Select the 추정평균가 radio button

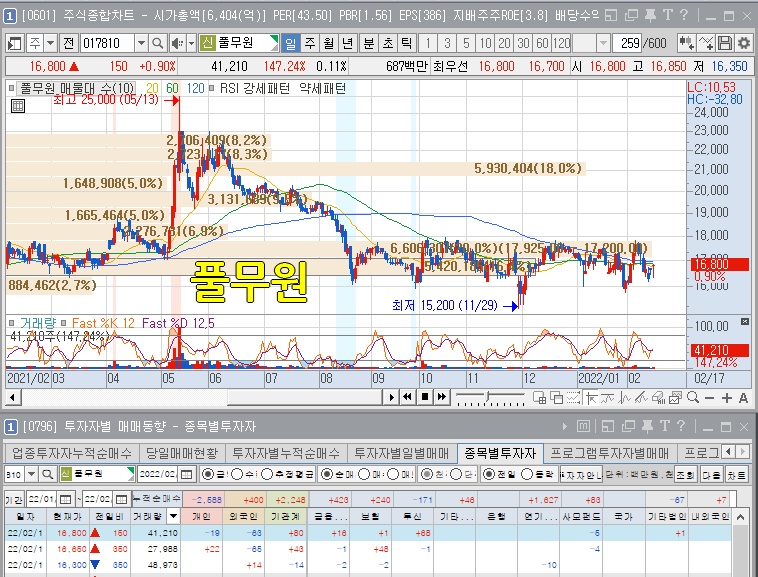click(x=267, y=474)
